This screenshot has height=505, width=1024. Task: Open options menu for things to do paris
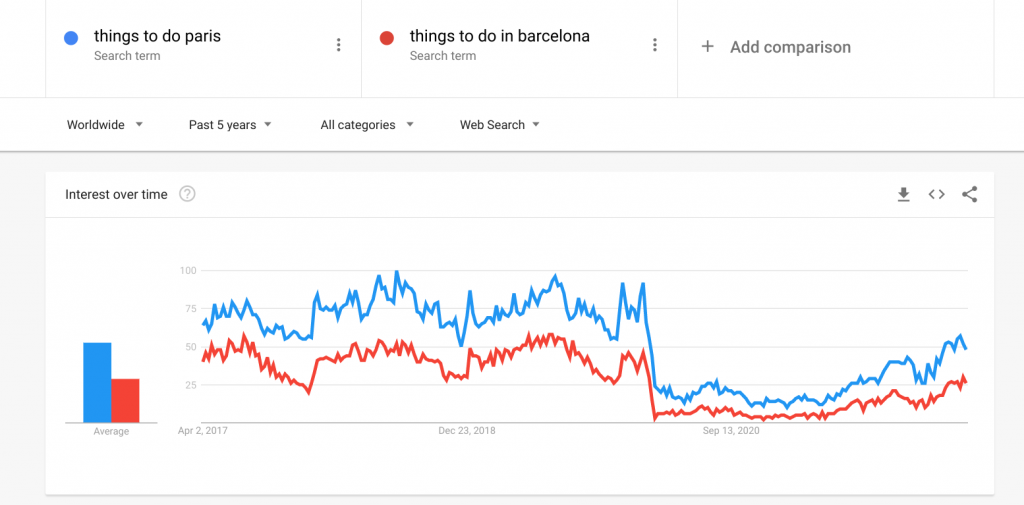(338, 45)
